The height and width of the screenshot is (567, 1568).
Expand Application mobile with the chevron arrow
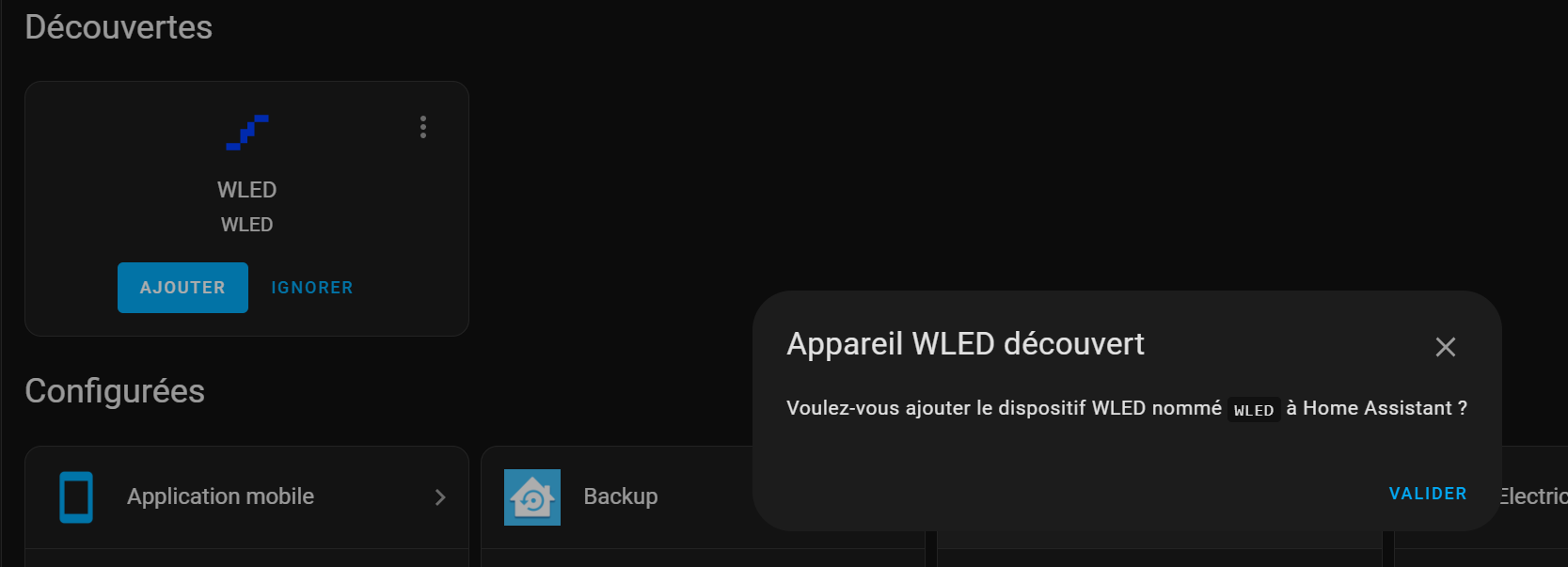pos(440,497)
